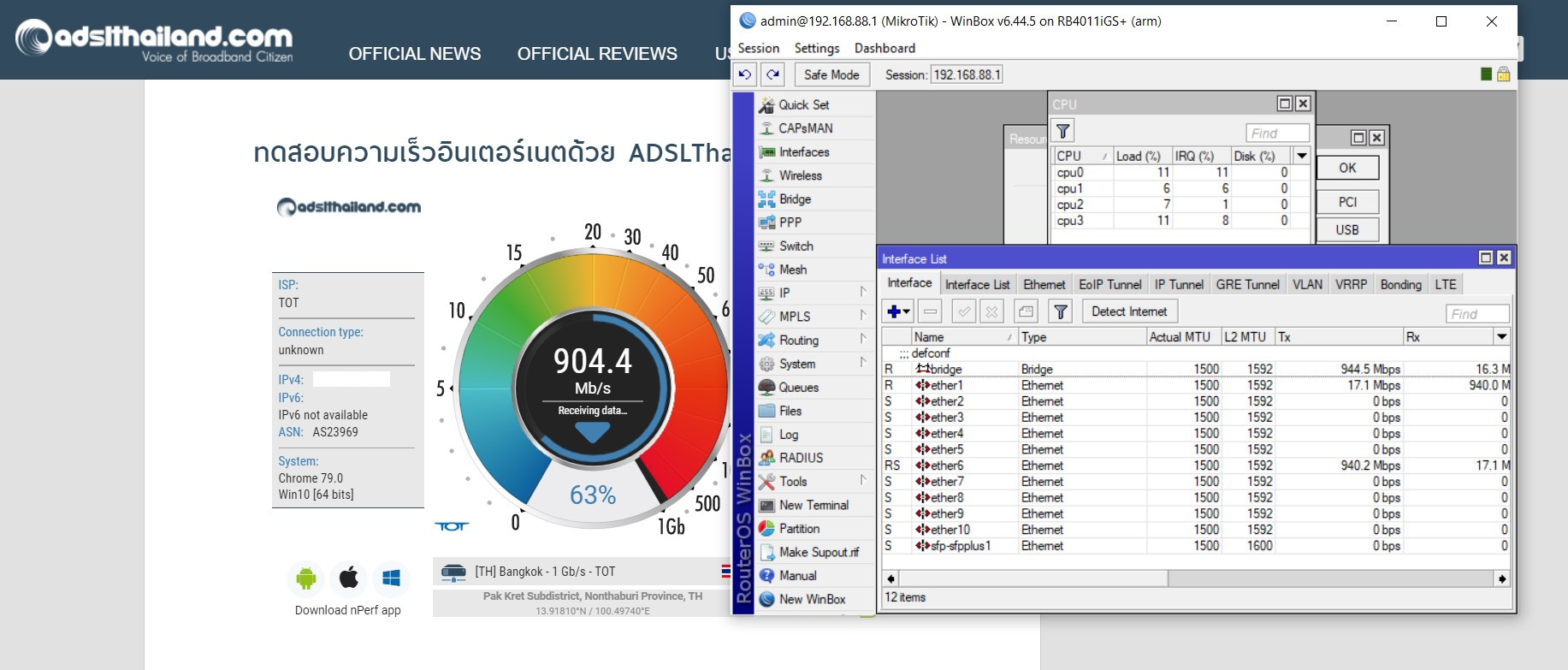Image resolution: width=1568 pixels, height=670 pixels.
Task: Toggle Safe Mode in WinBox
Action: tap(831, 74)
